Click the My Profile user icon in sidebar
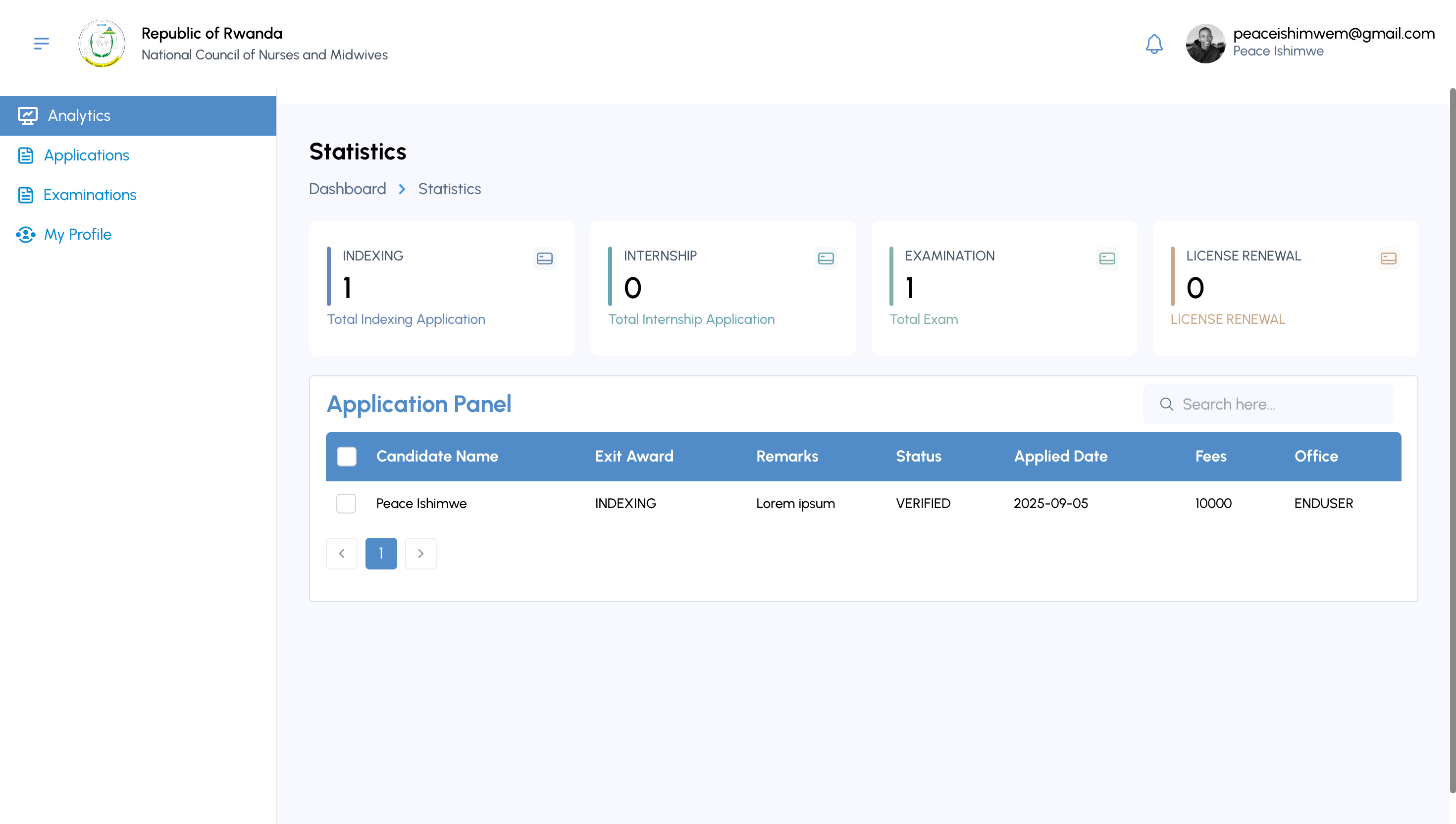 [x=25, y=234]
